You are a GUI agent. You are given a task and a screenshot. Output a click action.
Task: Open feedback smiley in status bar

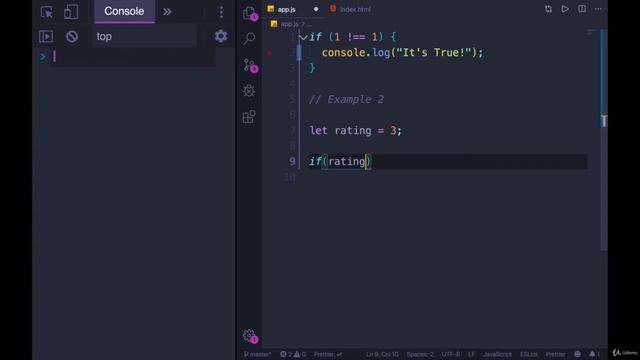point(577,354)
